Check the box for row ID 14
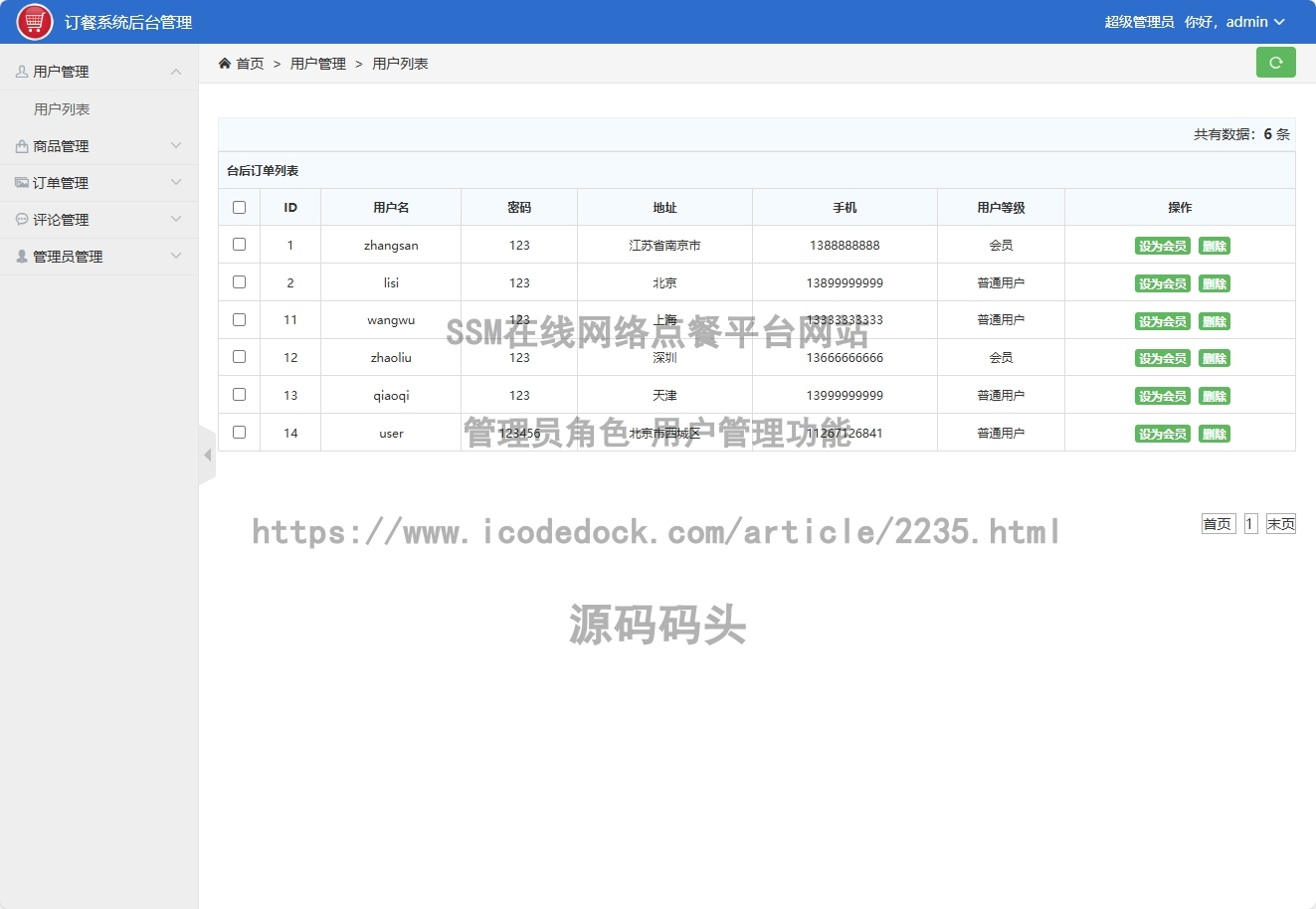Viewport: 1316px width, 909px height. point(239,433)
